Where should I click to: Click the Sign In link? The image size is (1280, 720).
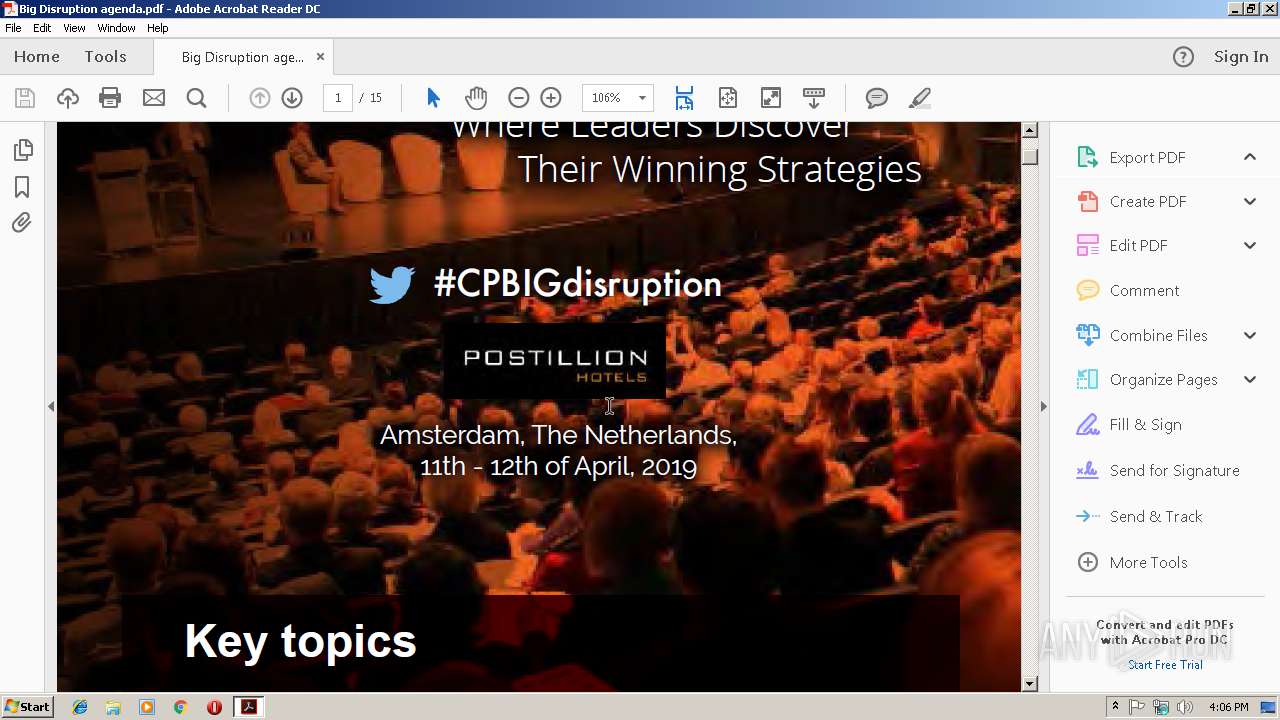coord(1241,57)
